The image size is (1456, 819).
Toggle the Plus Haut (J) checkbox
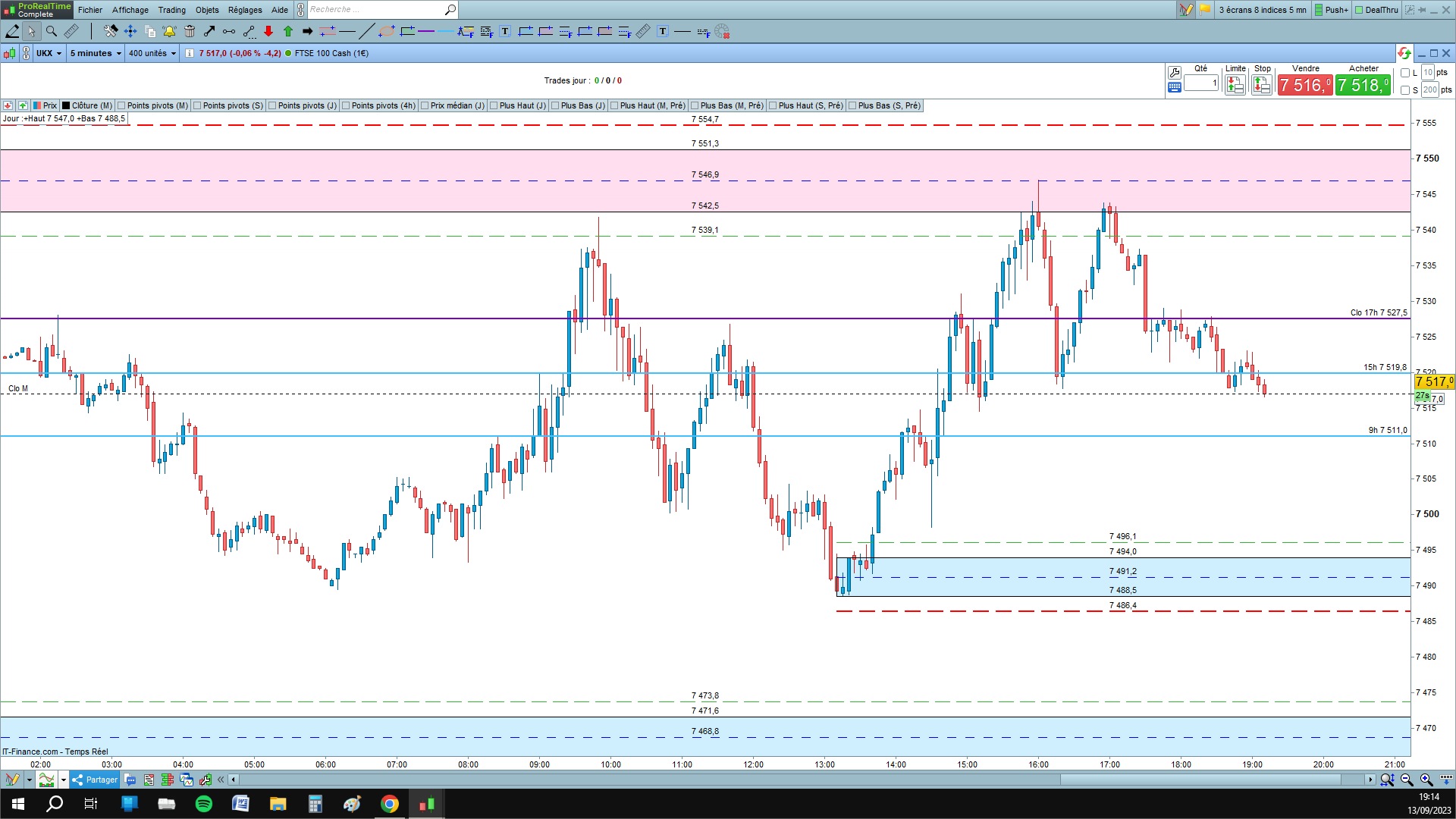click(494, 105)
